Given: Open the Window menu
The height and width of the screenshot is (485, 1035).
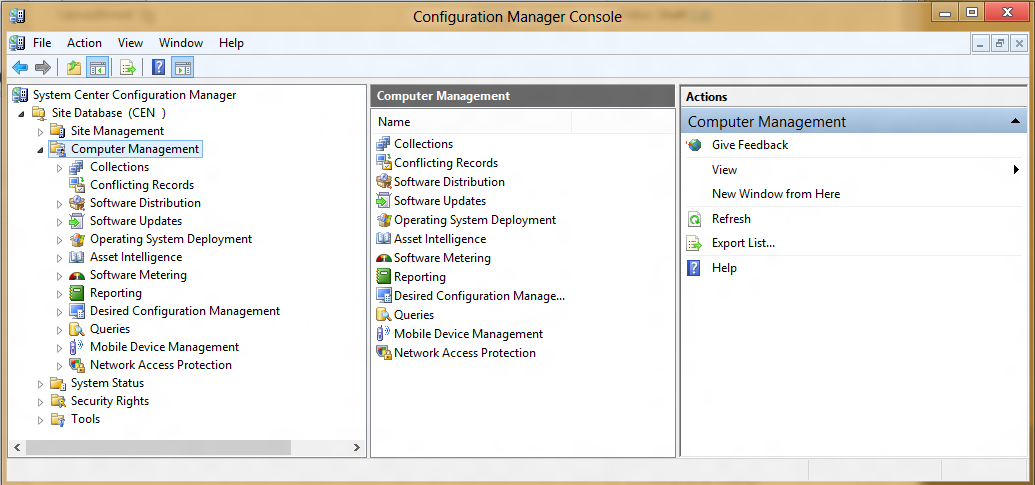Looking at the screenshot, I should [181, 43].
